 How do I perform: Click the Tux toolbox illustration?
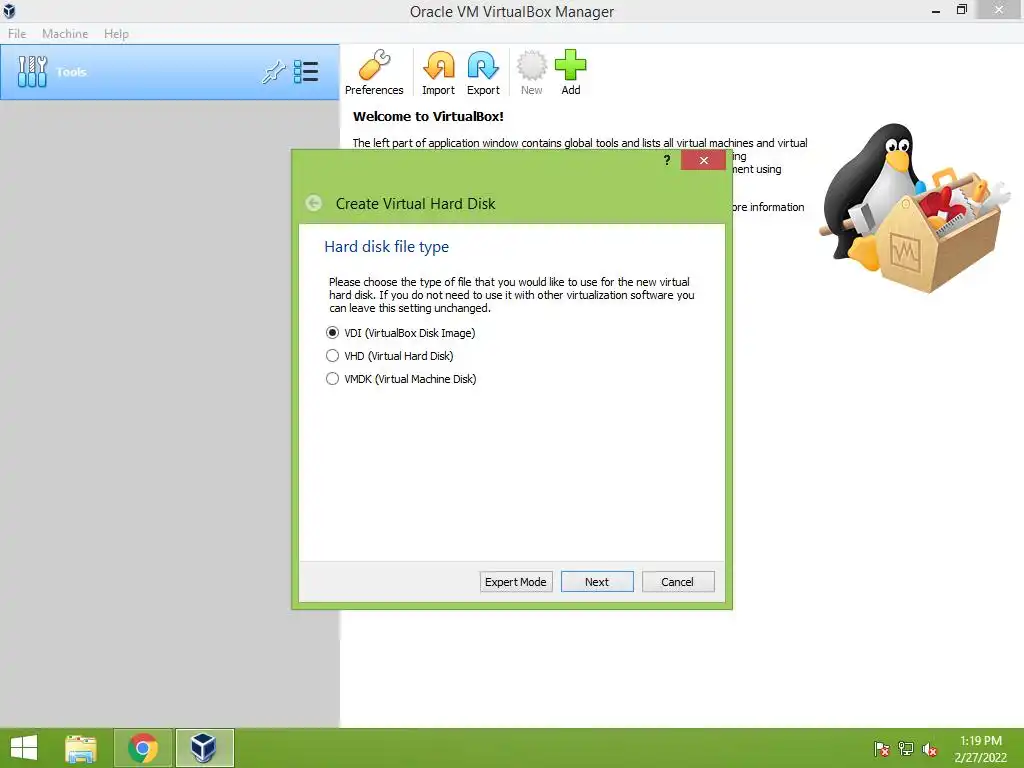click(913, 208)
